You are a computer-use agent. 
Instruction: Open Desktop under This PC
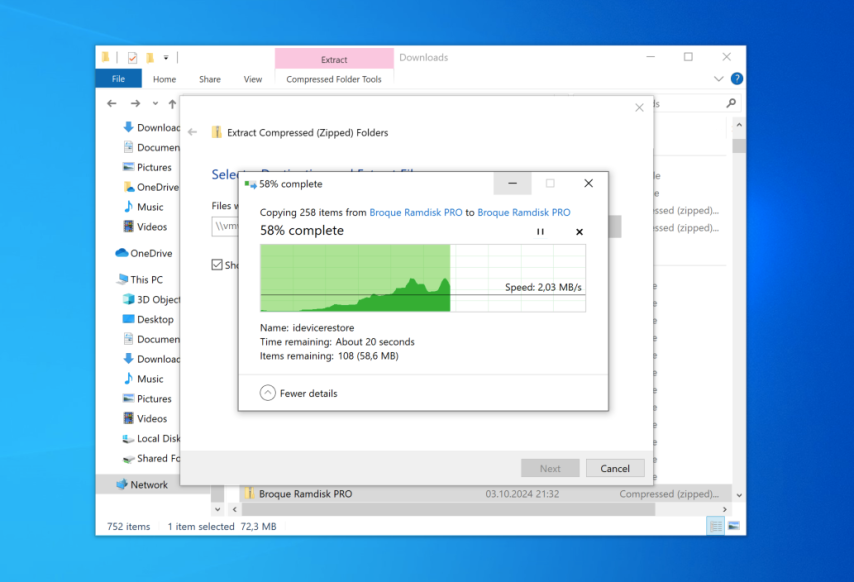(x=148, y=320)
